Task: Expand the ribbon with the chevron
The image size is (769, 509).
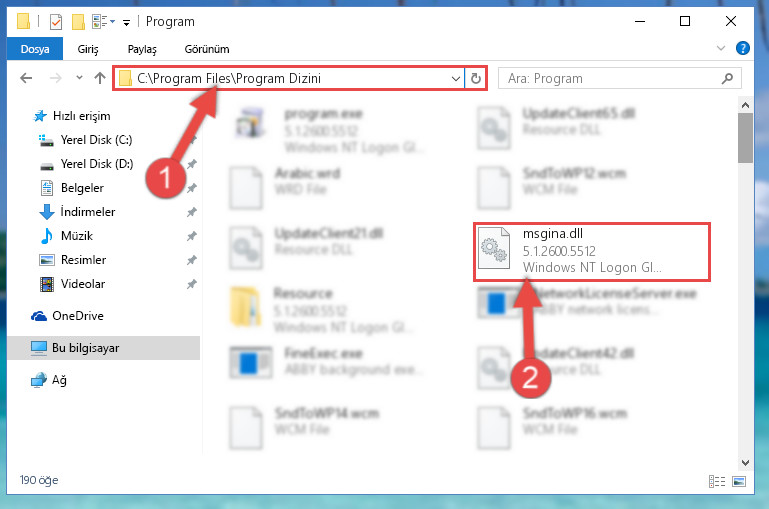Action: [721, 48]
